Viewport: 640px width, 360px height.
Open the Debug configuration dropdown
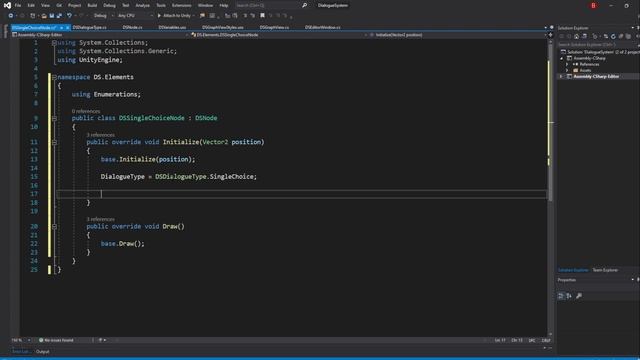point(103,16)
